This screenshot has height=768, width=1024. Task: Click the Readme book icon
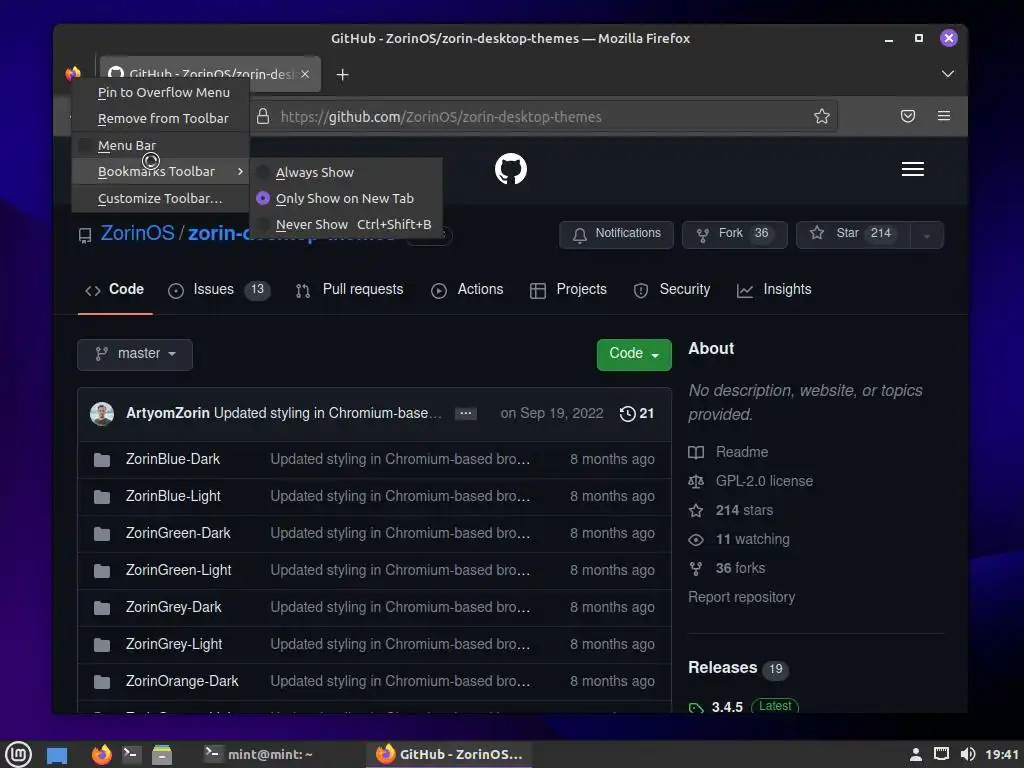click(x=696, y=452)
